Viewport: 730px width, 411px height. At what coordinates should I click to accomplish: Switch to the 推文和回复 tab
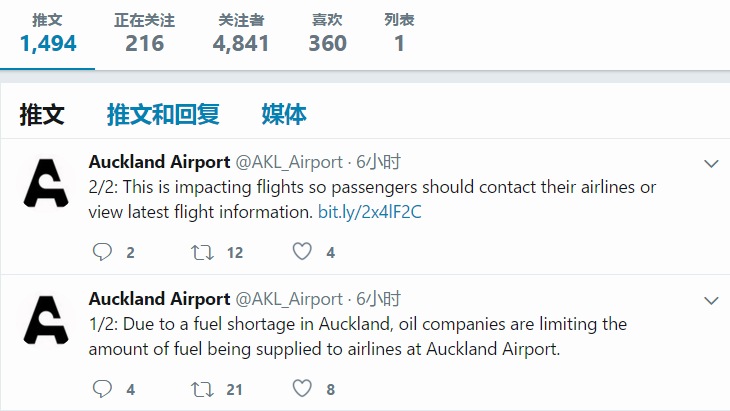[x=163, y=114]
